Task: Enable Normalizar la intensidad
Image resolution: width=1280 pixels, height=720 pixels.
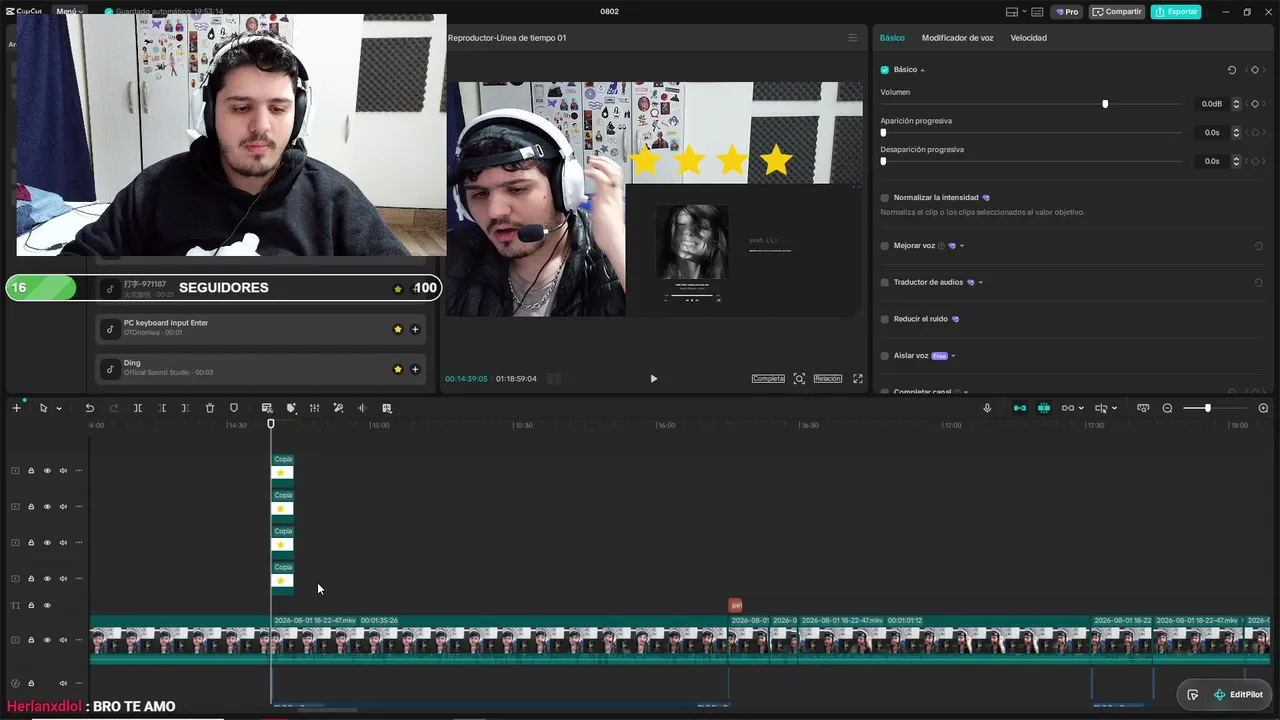Action: (x=885, y=198)
